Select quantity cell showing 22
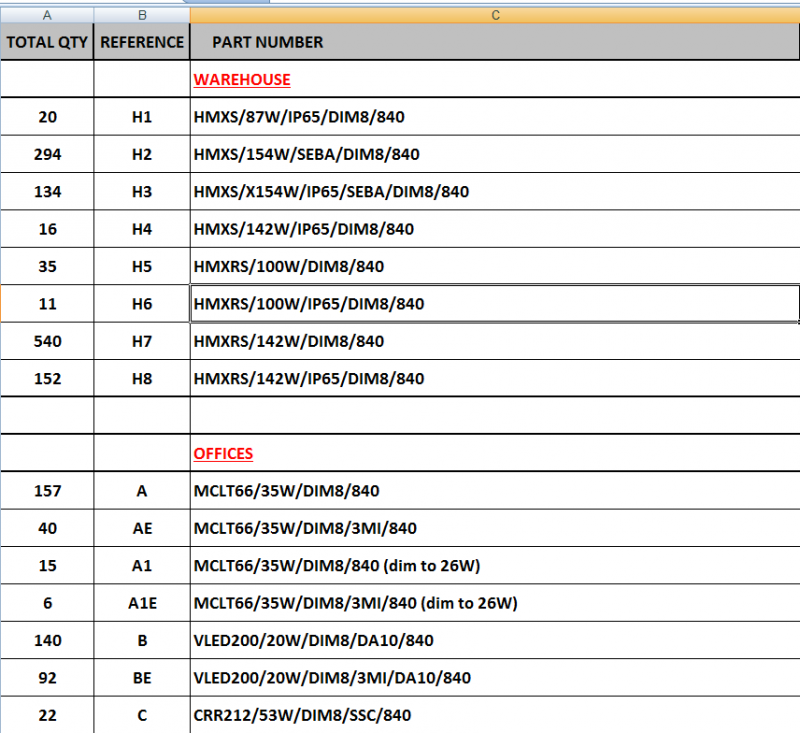The height and width of the screenshot is (733, 800). point(47,715)
